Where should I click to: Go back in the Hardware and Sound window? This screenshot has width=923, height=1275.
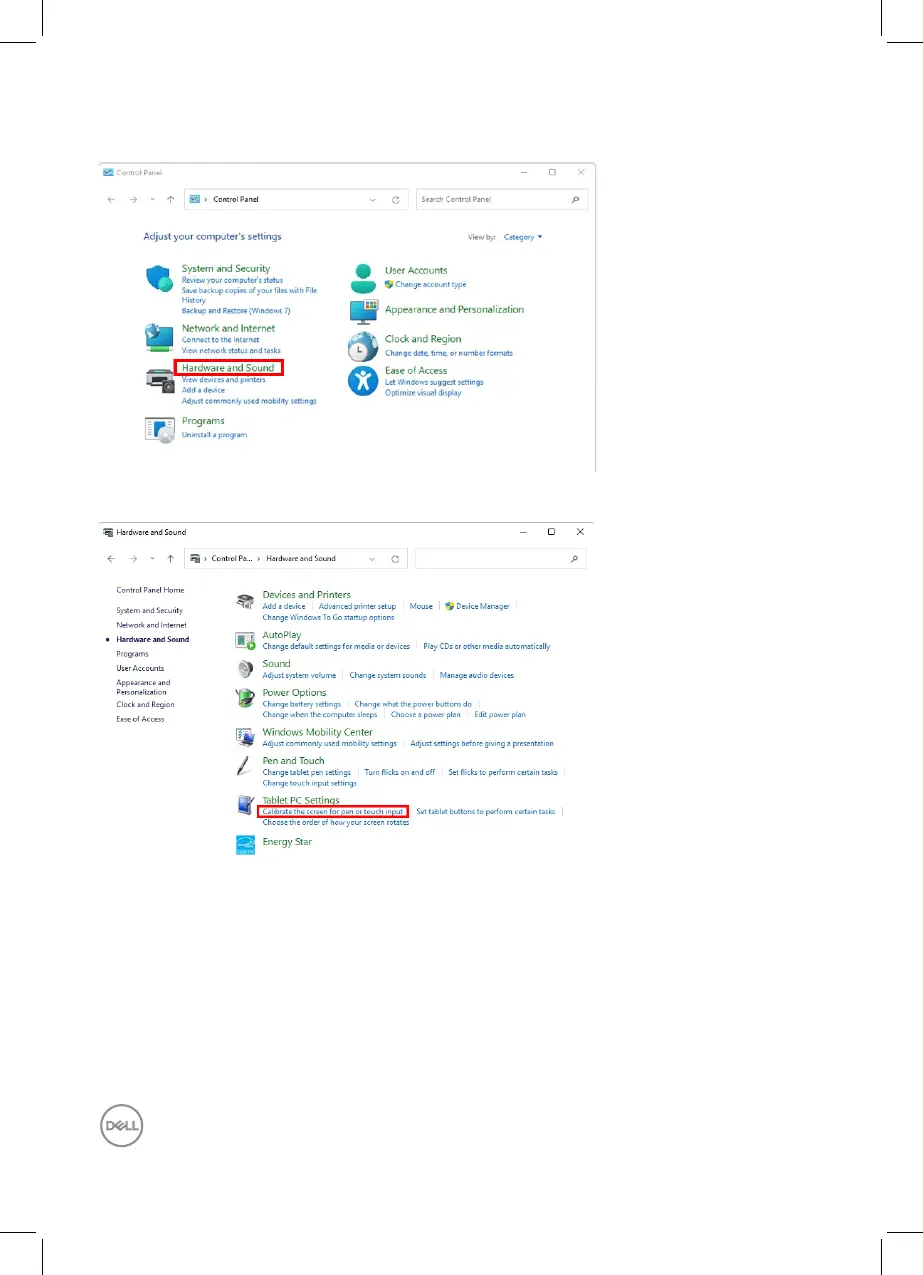pos(112,559)
